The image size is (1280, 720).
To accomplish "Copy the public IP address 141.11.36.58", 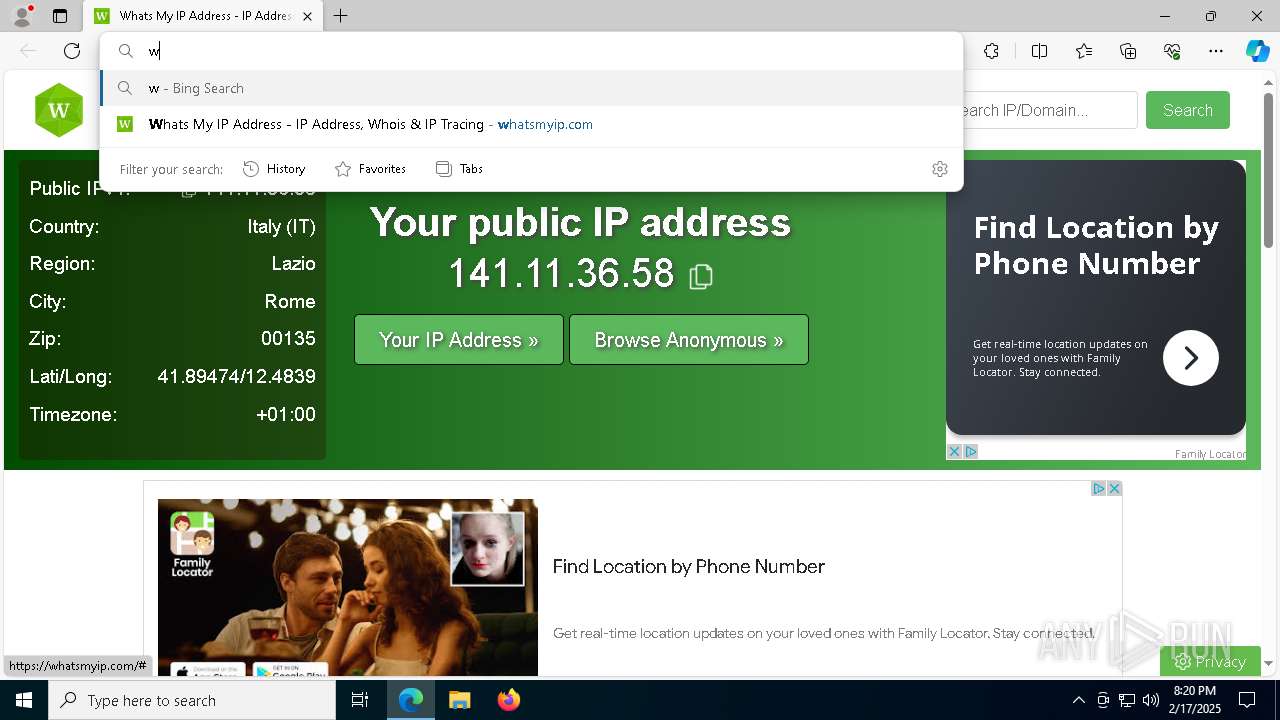I will pos(701,276).
